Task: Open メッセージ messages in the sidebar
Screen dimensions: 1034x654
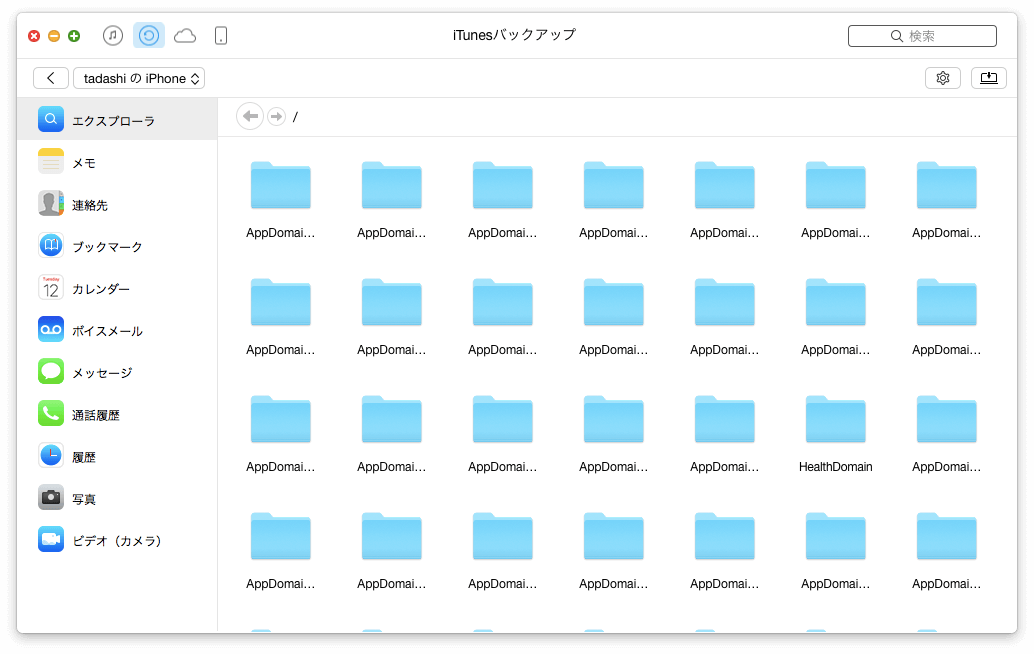Action: pos(117,372)
